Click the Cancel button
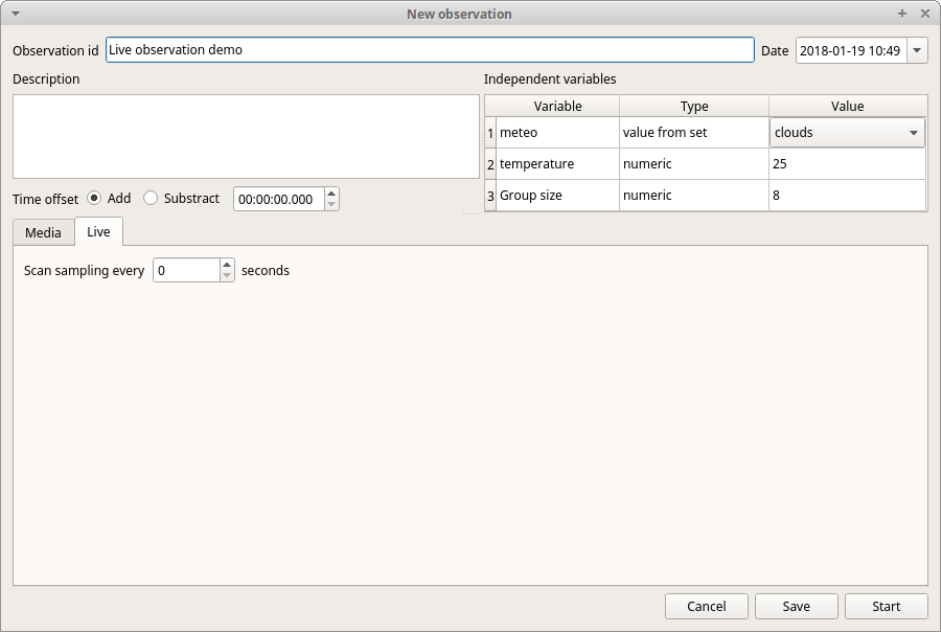This screenshot has height=632, width=941. [706, 606]
